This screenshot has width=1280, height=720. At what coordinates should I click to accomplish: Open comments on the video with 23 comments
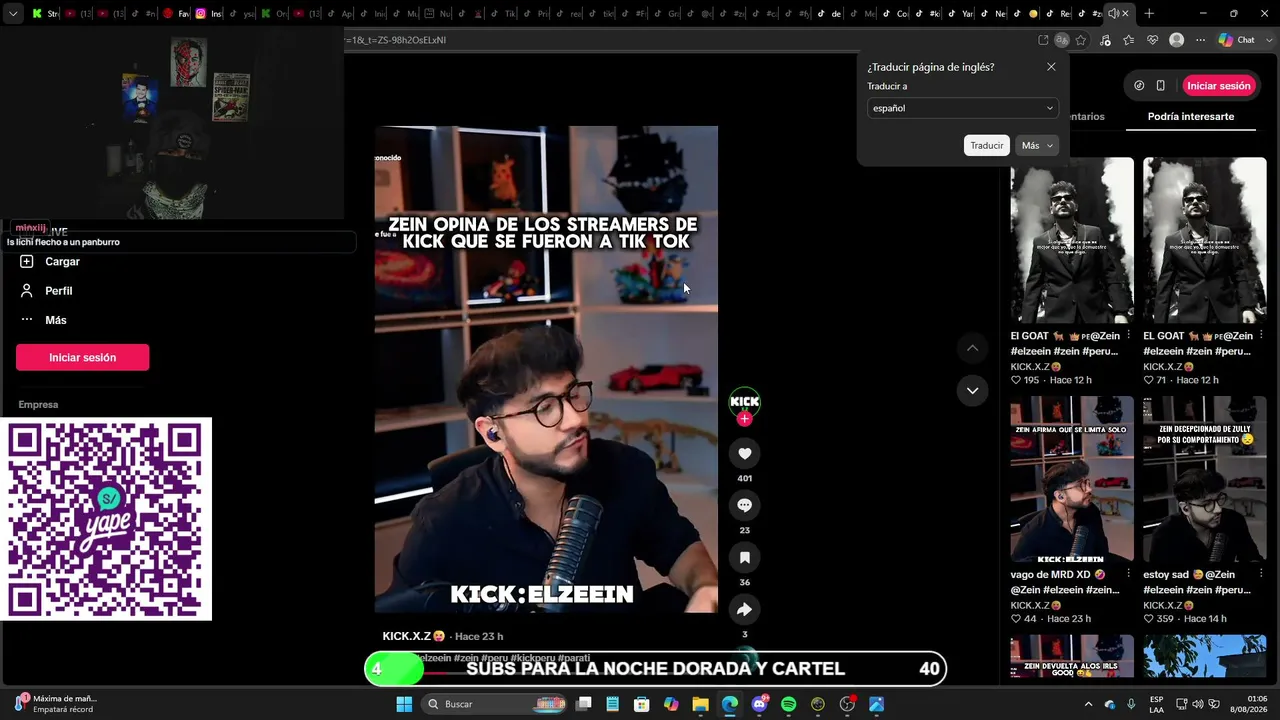[x=744, y=506]
